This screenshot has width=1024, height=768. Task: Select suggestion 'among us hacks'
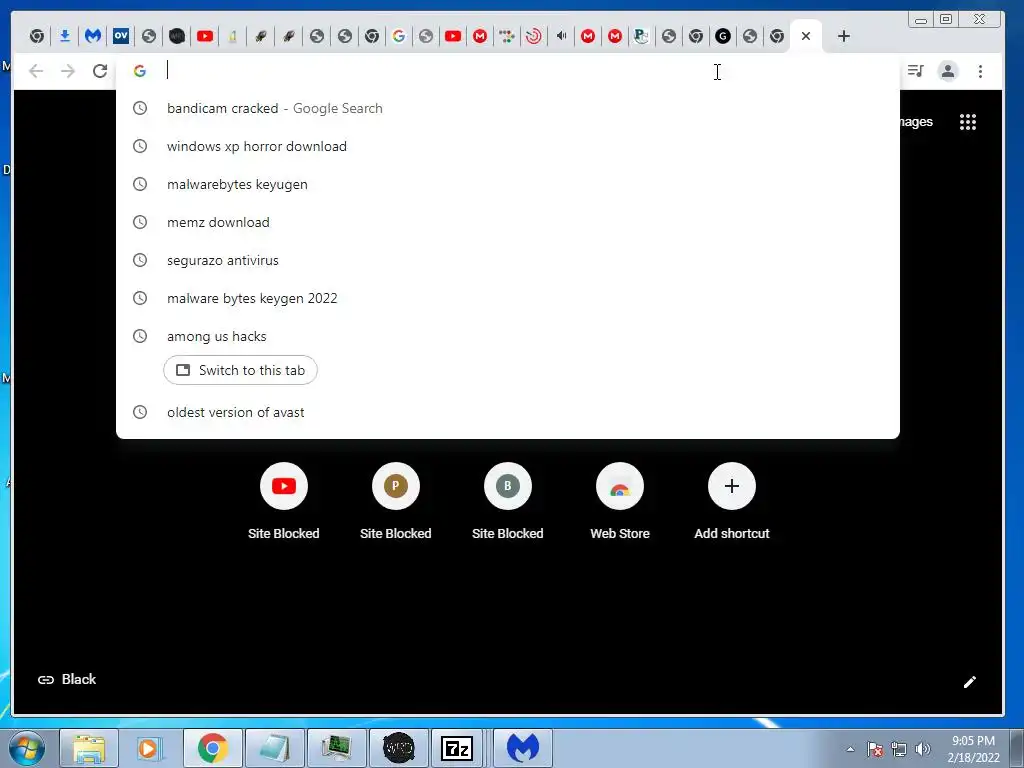coord(507,336)
